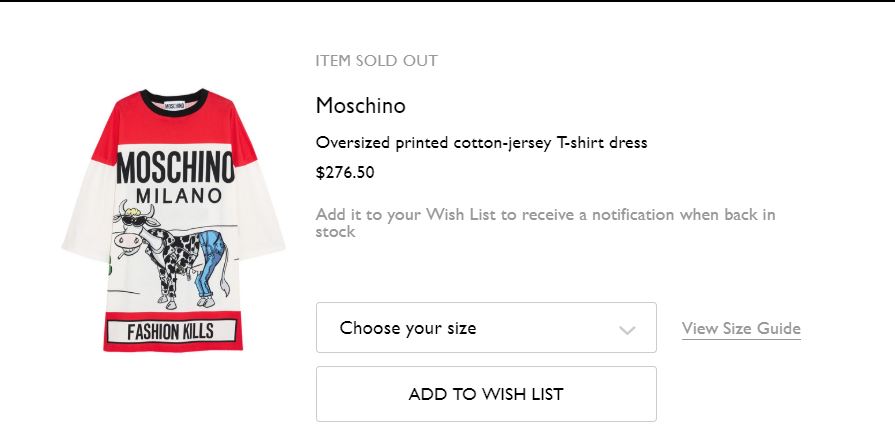Open the View Size Guide link
This screenshot has width=895, height=442.
741,328
